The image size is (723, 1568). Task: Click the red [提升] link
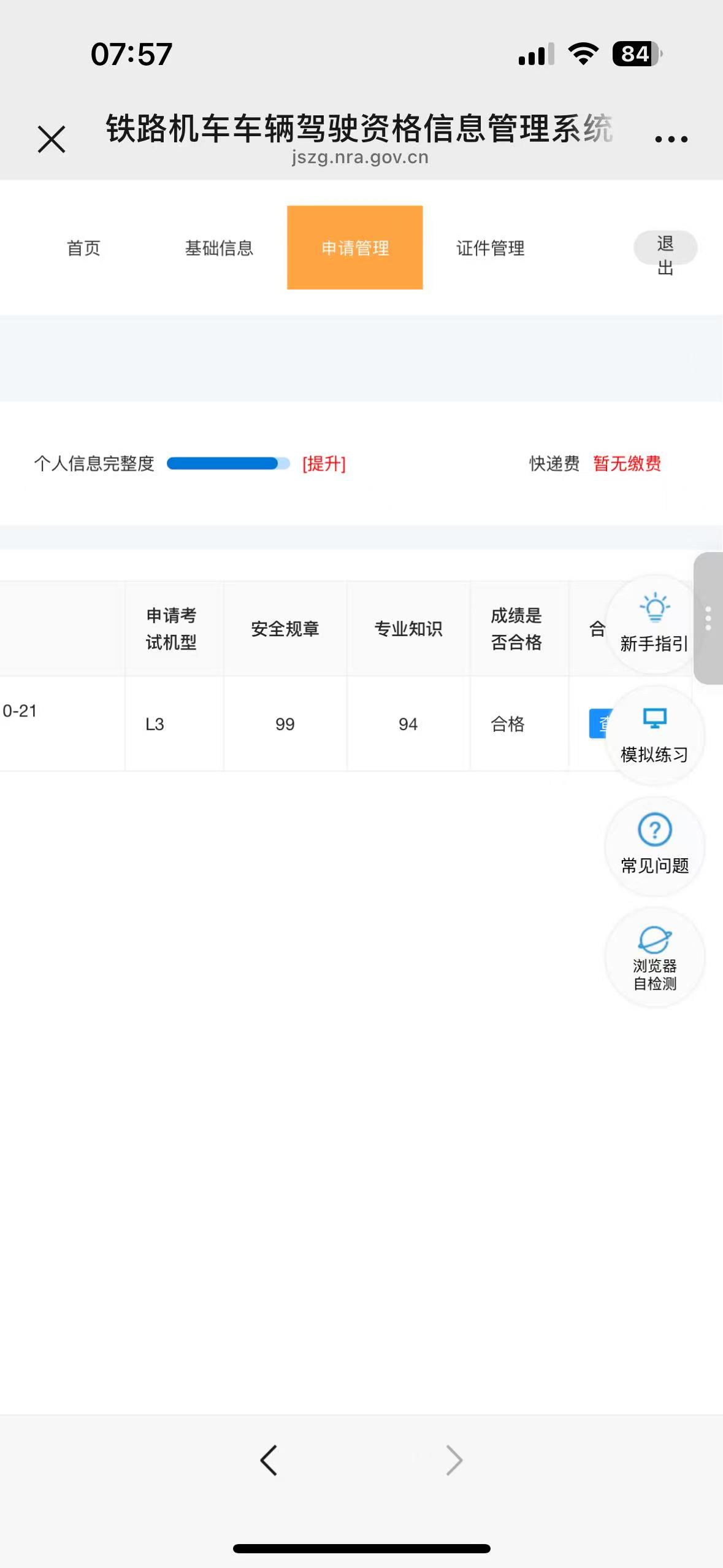click(324, 464)
